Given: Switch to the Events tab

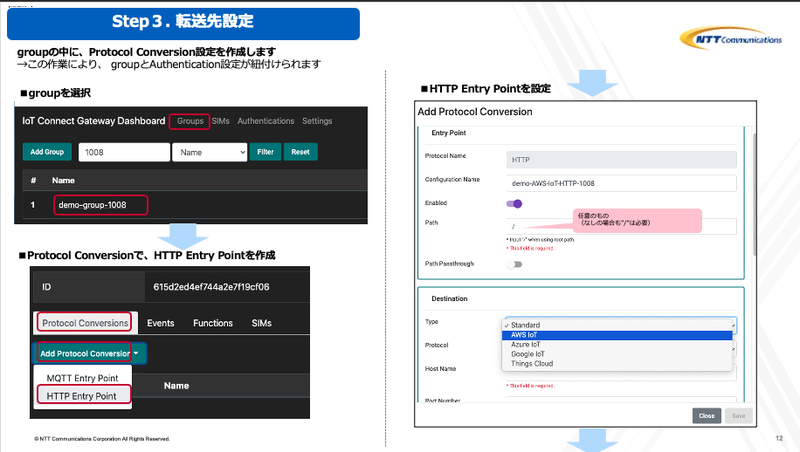Looking at the screenshot, I should point(161,323).
